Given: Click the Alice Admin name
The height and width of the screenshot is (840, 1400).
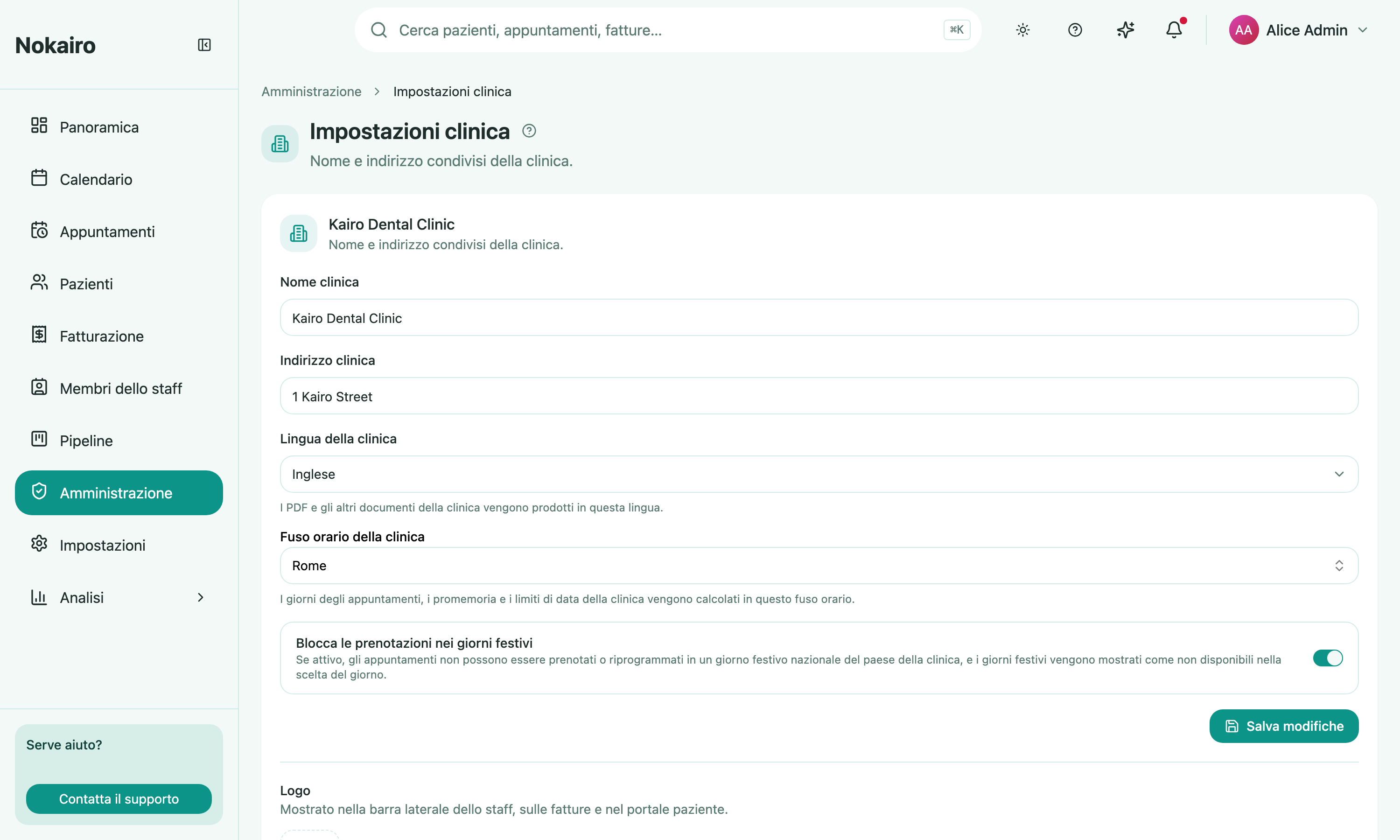Looking at the screenshot, I should (1307, 30).
